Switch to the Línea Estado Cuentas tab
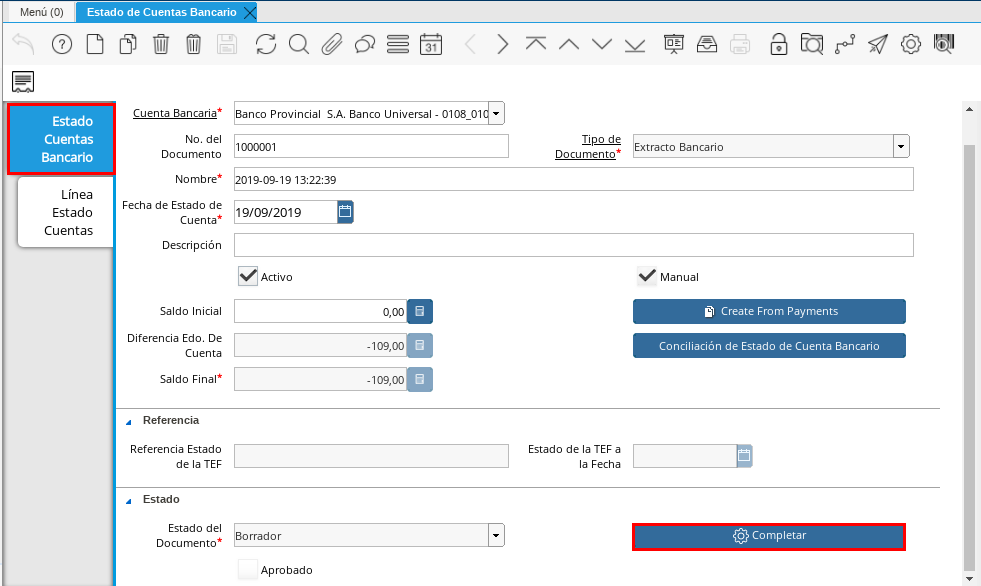 (x=67, y=212)
